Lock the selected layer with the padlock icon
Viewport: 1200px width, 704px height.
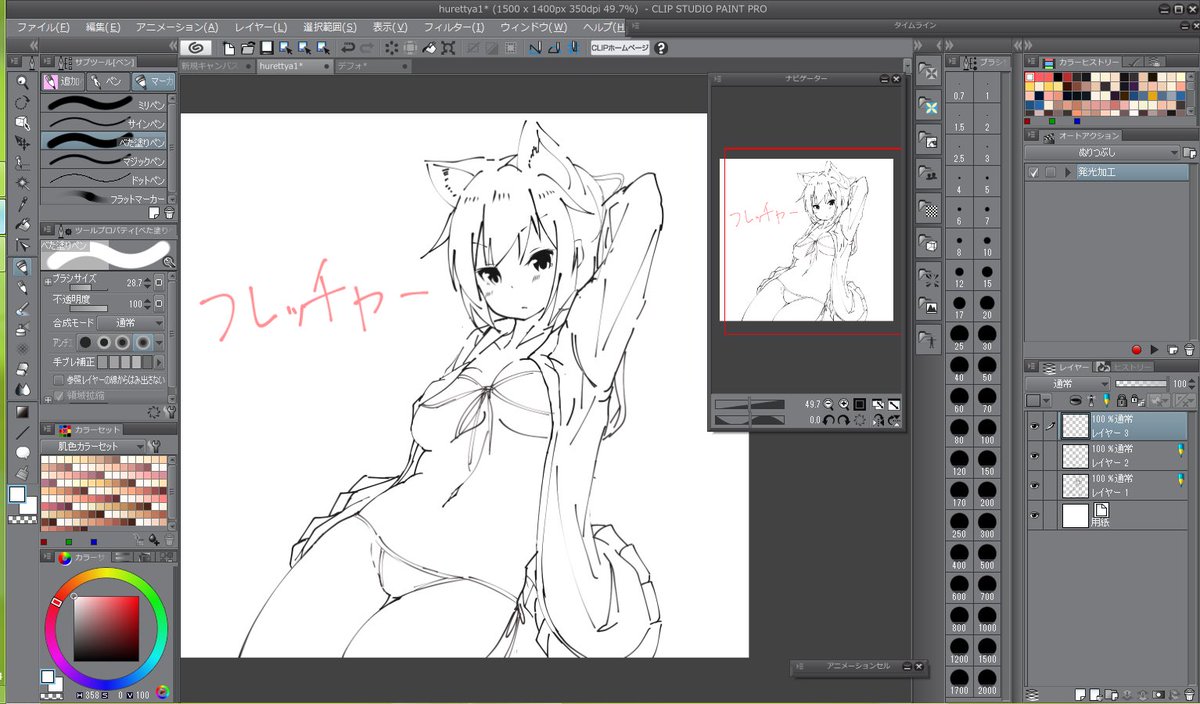pos(1121,400)
